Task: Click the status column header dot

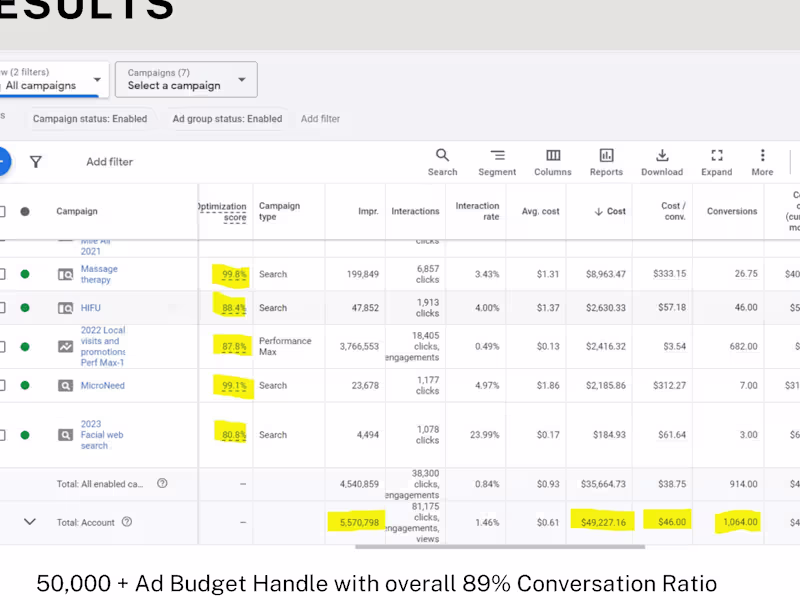Action: (x=24, y=211)
